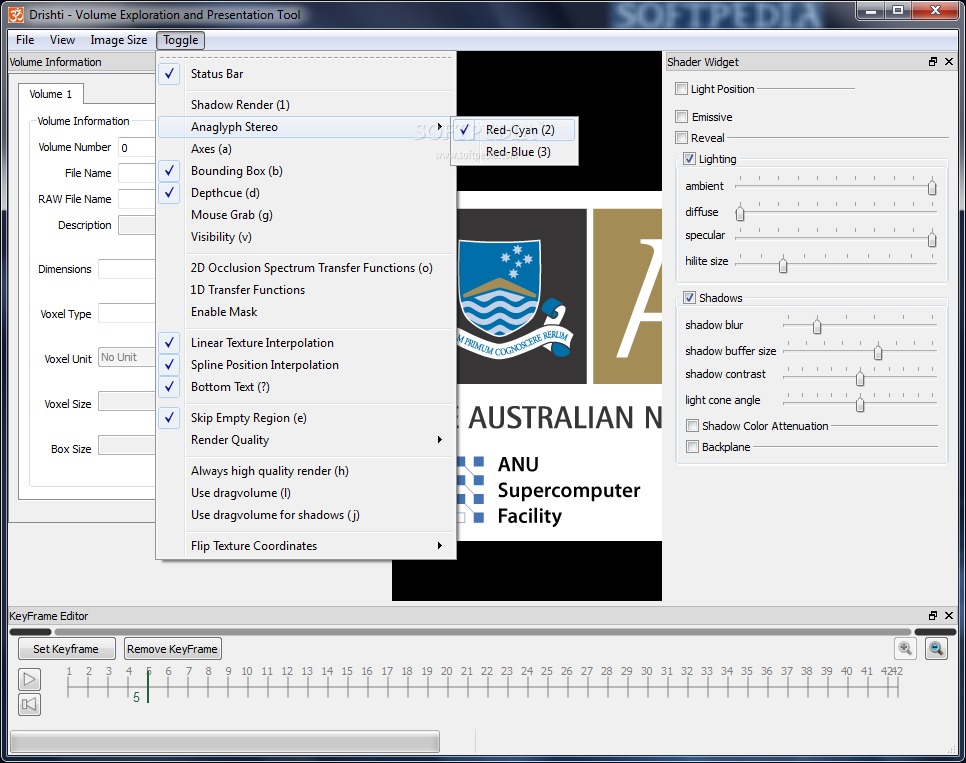966x763 pixels.
Task: Toggle Status Bar in Toggle menu
Action: click(x=306, y=74)
